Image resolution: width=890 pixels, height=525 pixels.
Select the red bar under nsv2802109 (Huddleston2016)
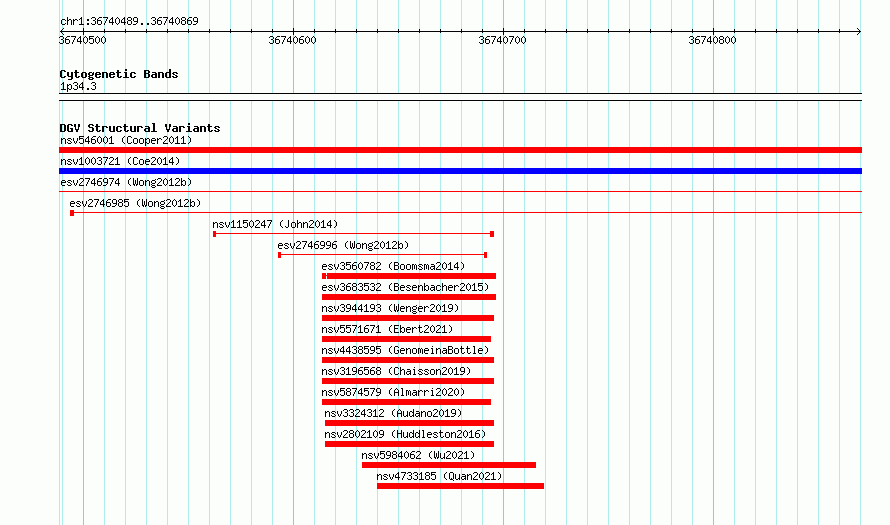(409, 444)
